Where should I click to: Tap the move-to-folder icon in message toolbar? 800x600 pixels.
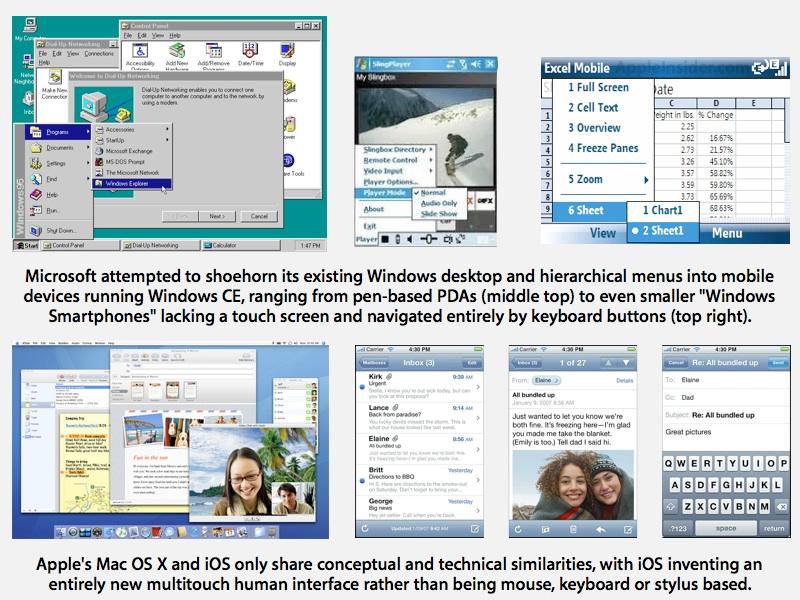tap(545, 530)
